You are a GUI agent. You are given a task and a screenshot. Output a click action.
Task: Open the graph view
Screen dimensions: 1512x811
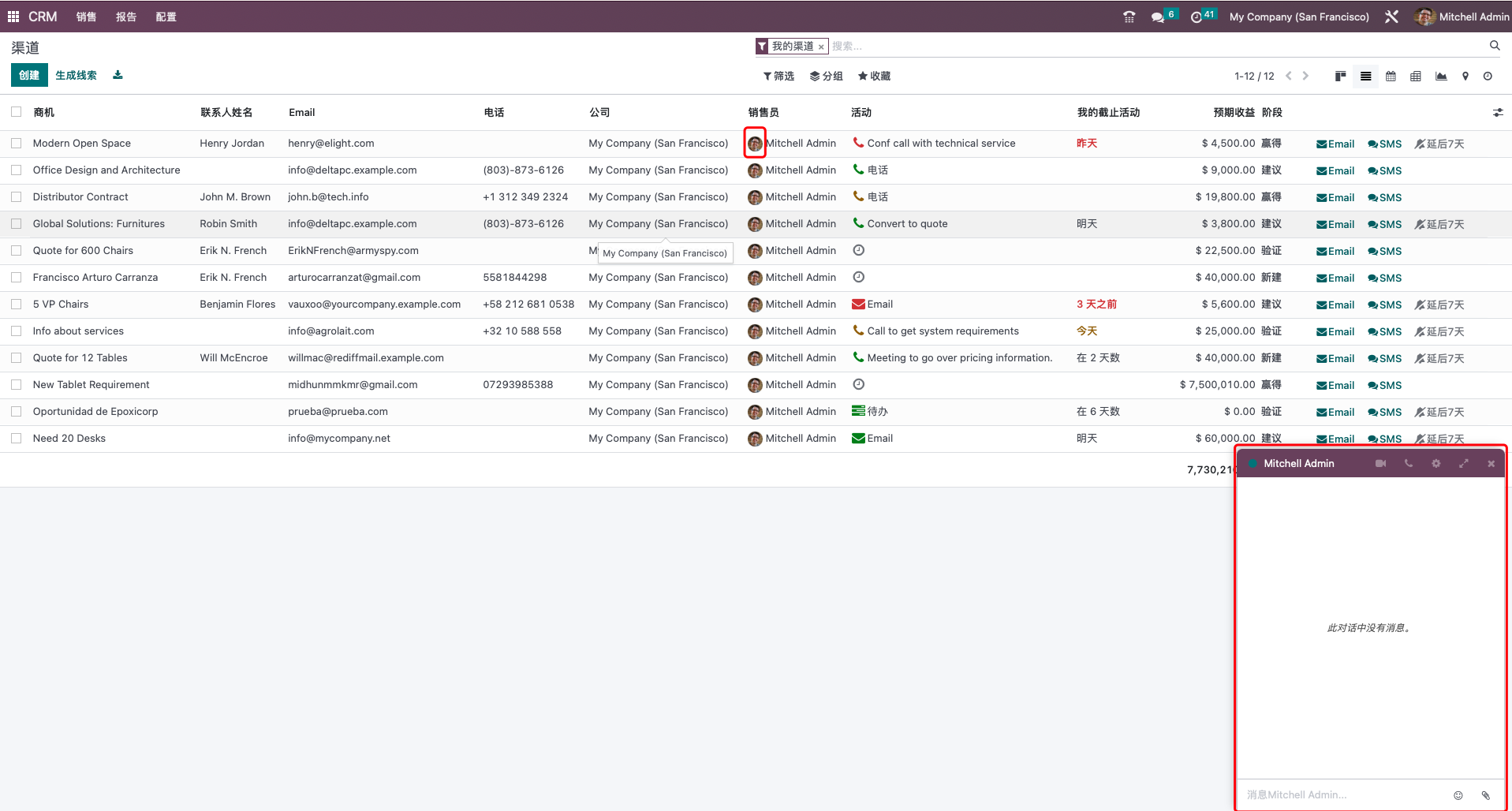coord(1441,76)
